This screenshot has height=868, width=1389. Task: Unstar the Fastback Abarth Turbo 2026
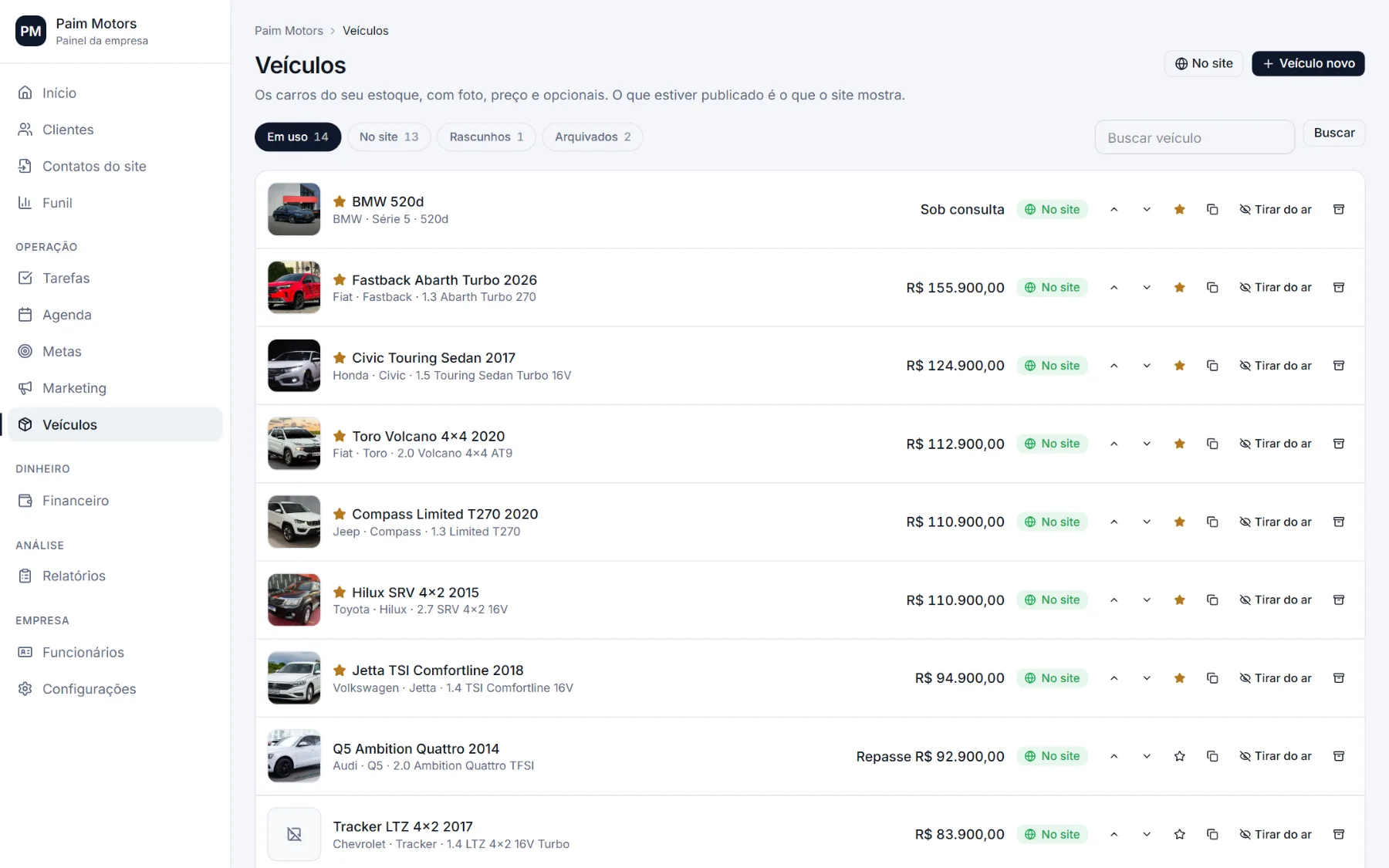click(1179, 288)
